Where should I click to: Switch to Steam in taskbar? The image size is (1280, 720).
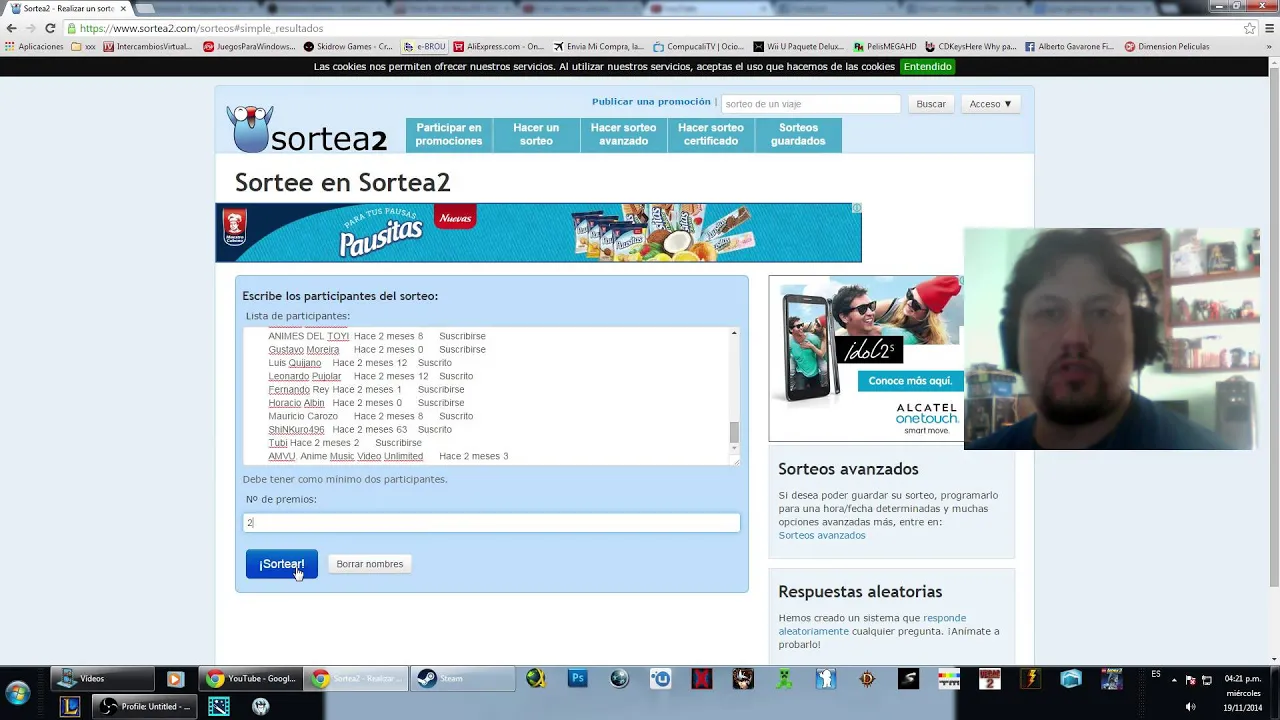coord(462,679)
